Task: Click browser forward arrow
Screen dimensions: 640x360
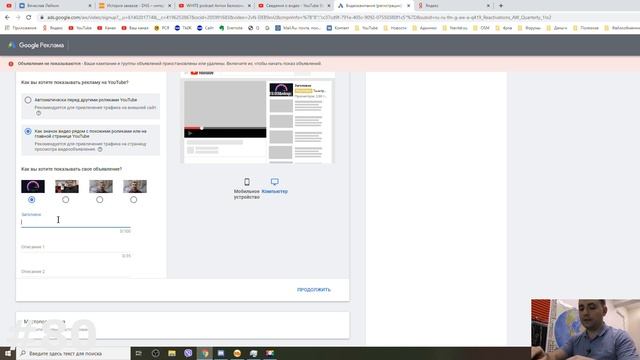Action: 18,18
